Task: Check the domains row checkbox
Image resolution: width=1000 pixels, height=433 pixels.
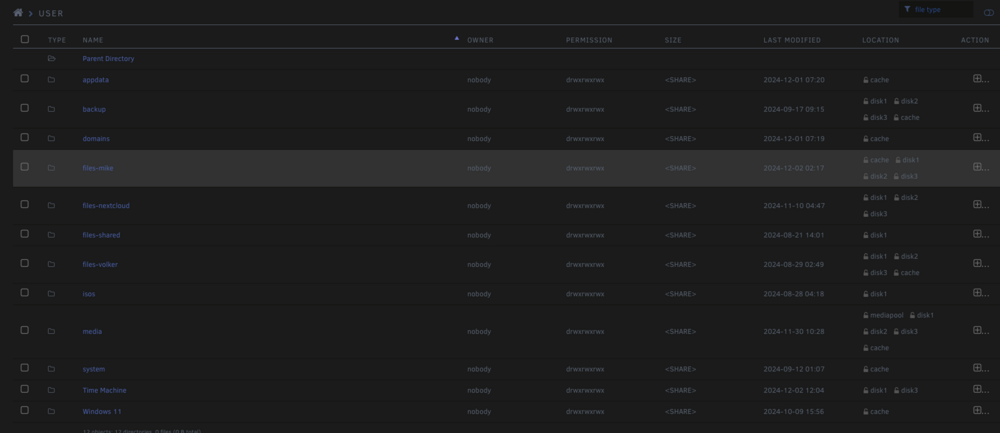Action: pyautogui.click(x=25, y=137)
